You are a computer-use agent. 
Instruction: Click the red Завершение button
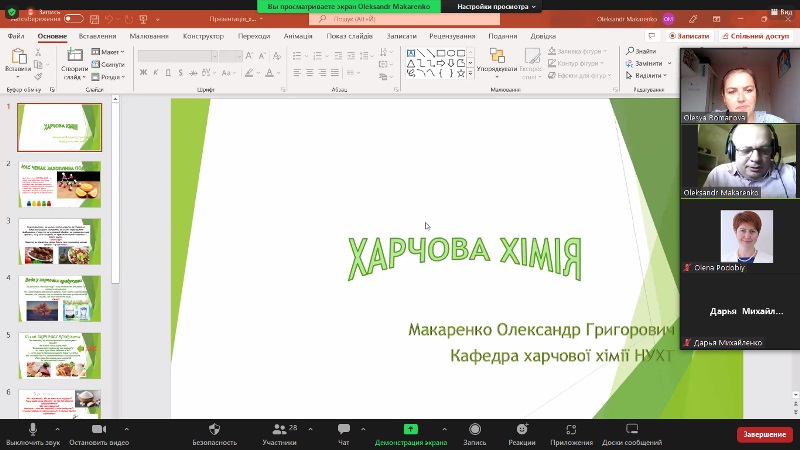(x=764, y=434)
